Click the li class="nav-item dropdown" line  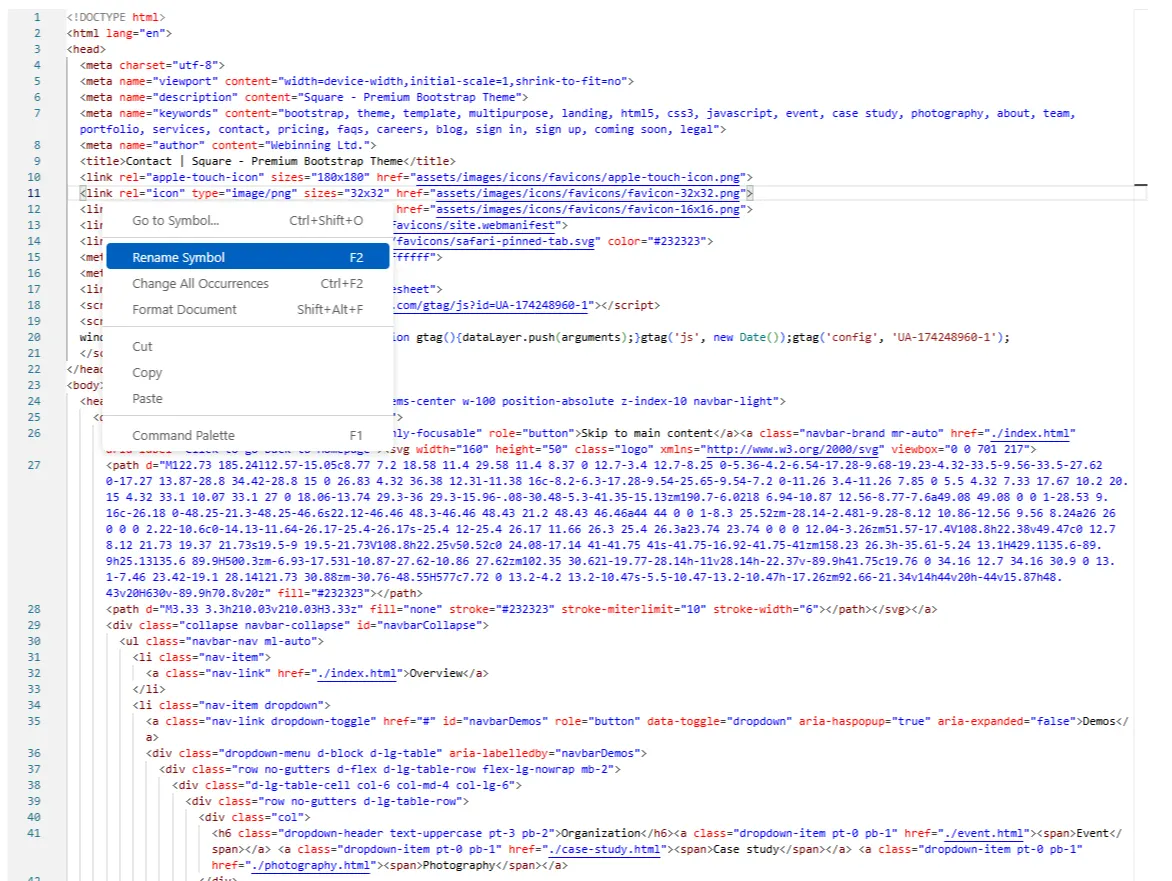click(232, 705)
